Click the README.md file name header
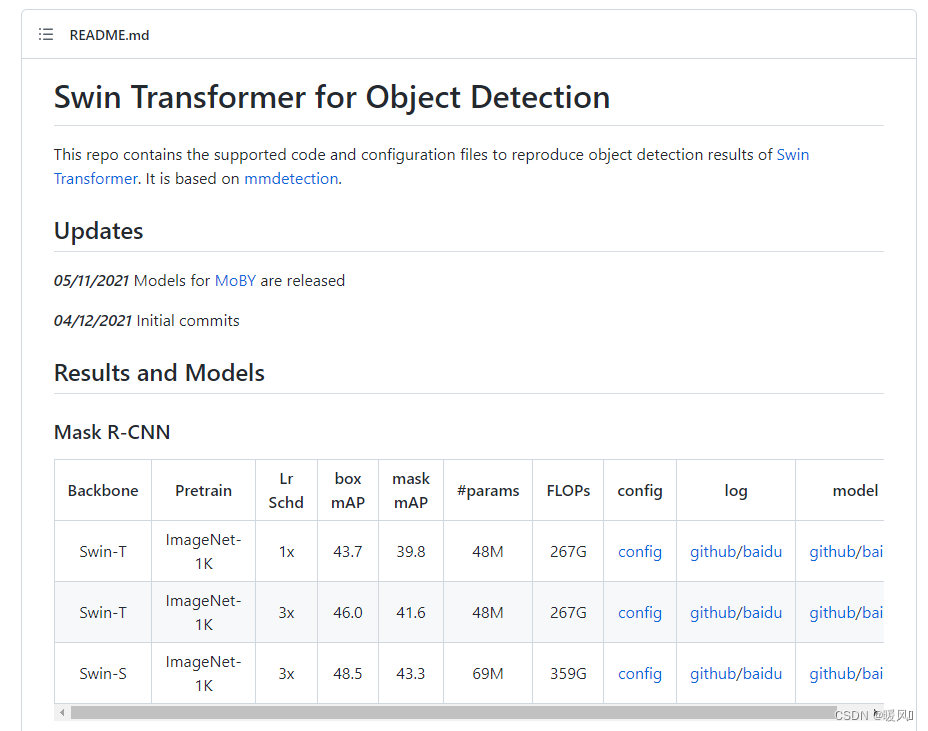Viewport: 928px width, 731px height. (109, 35)
